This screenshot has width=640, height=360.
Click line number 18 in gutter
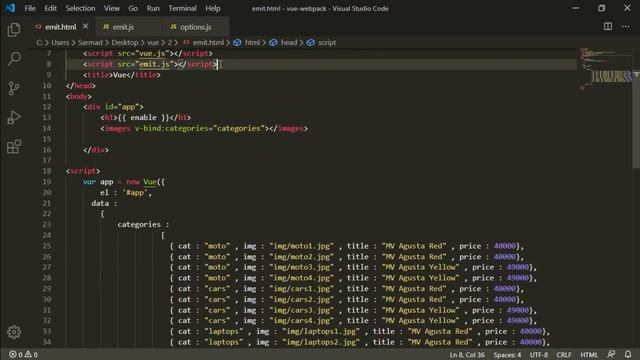click(47, 171)
